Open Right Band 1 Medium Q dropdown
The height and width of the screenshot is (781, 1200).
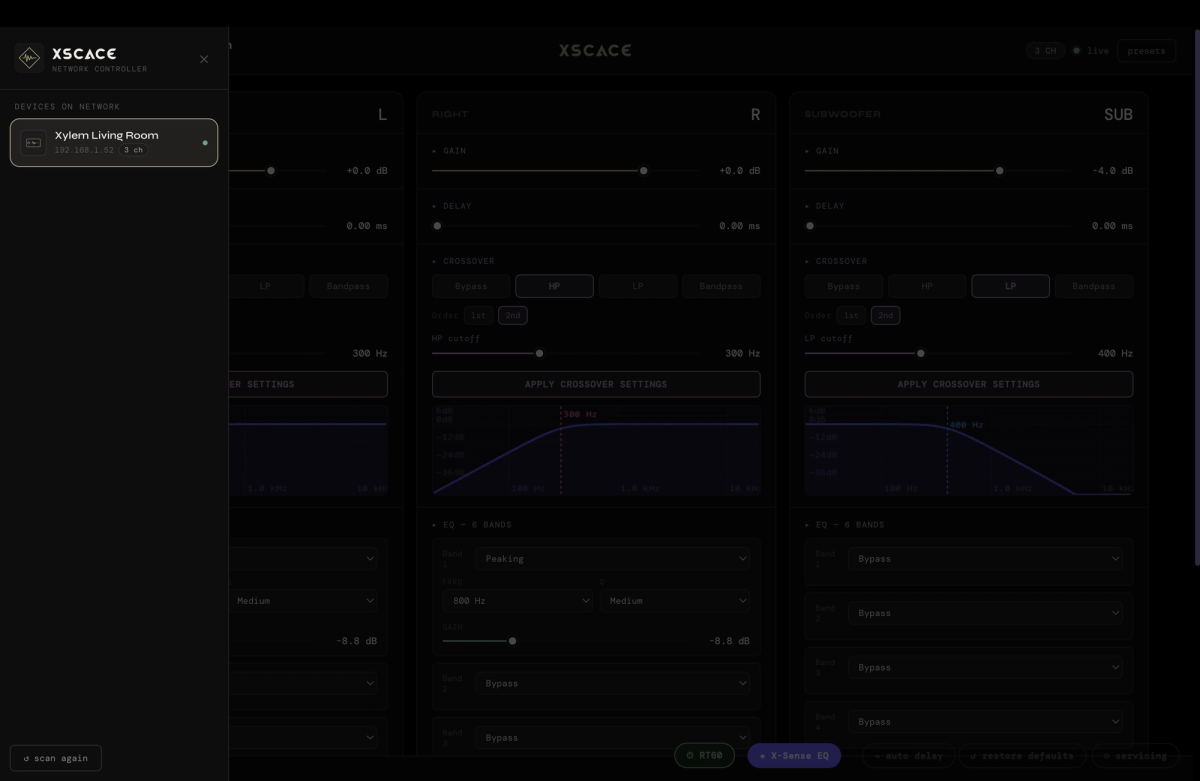click(x=675, y=601)
